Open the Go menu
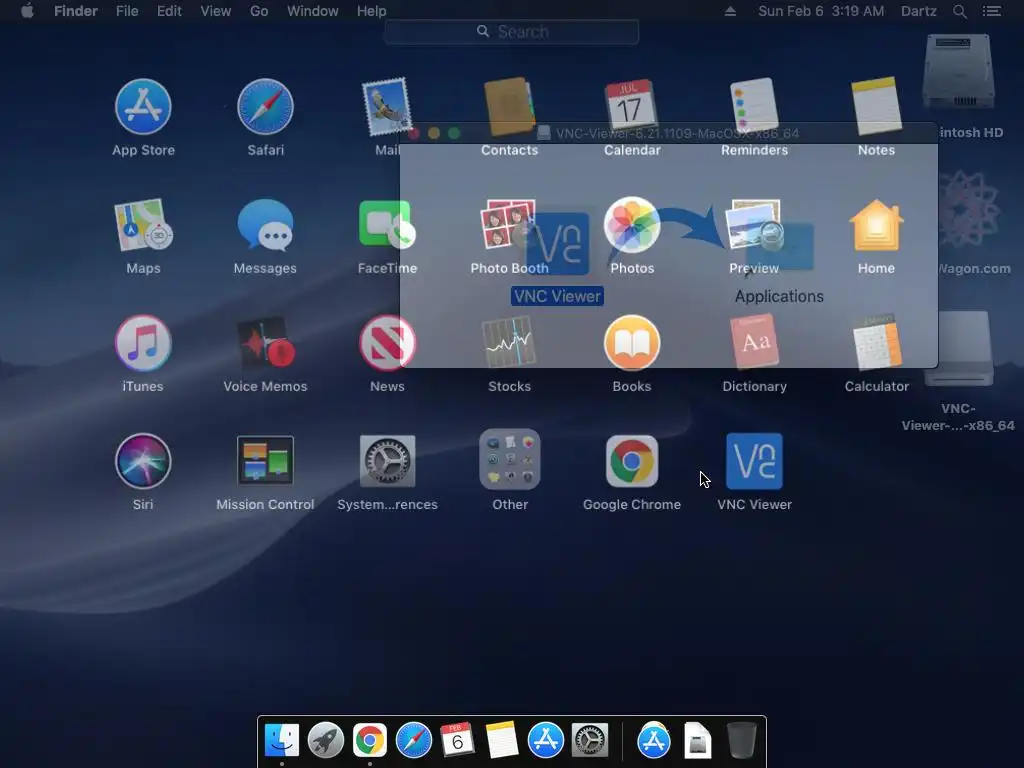 click(259, 11)
